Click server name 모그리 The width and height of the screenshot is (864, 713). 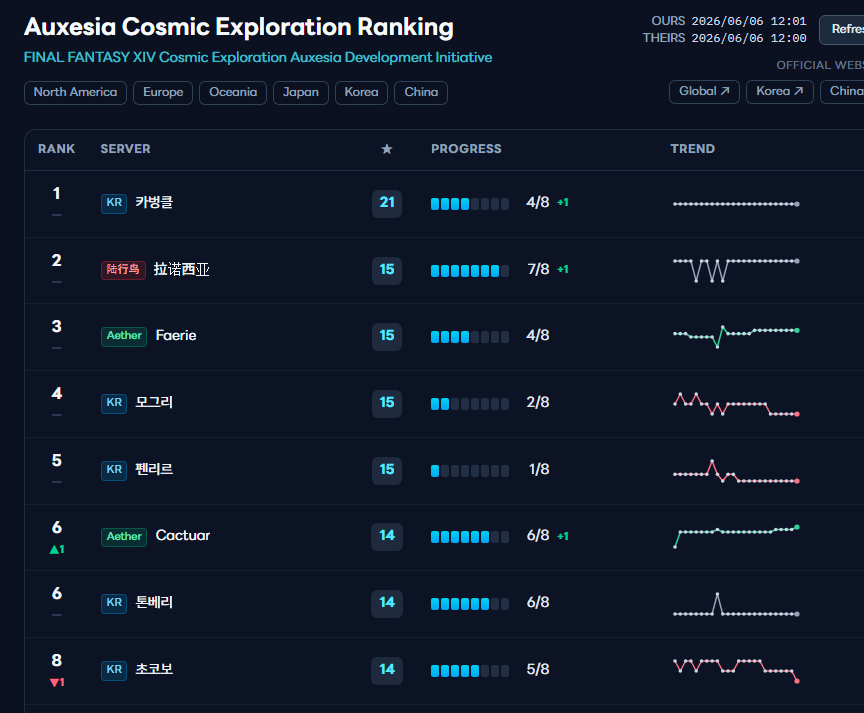tap(154, 403)
